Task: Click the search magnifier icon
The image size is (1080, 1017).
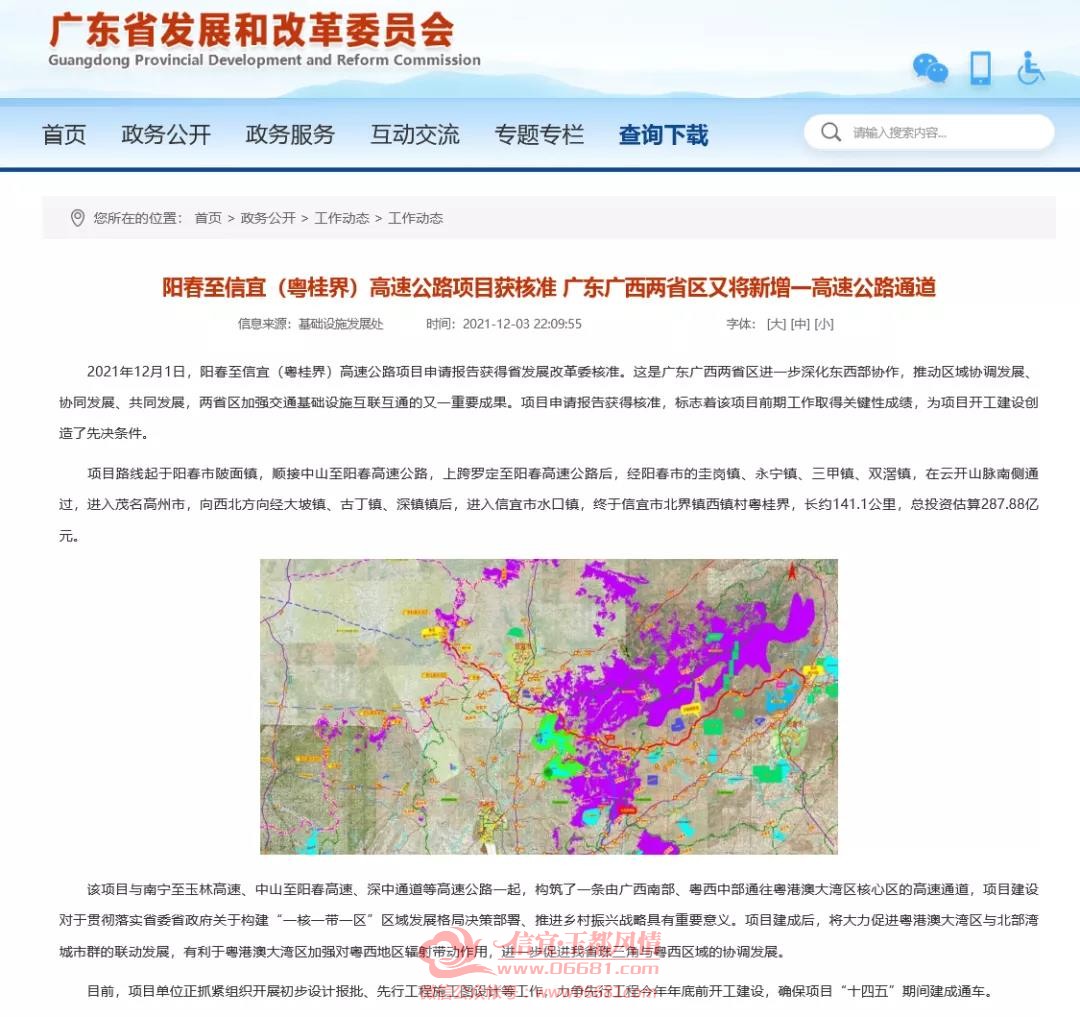Action: pyautogui.click(x=831, y=132)
